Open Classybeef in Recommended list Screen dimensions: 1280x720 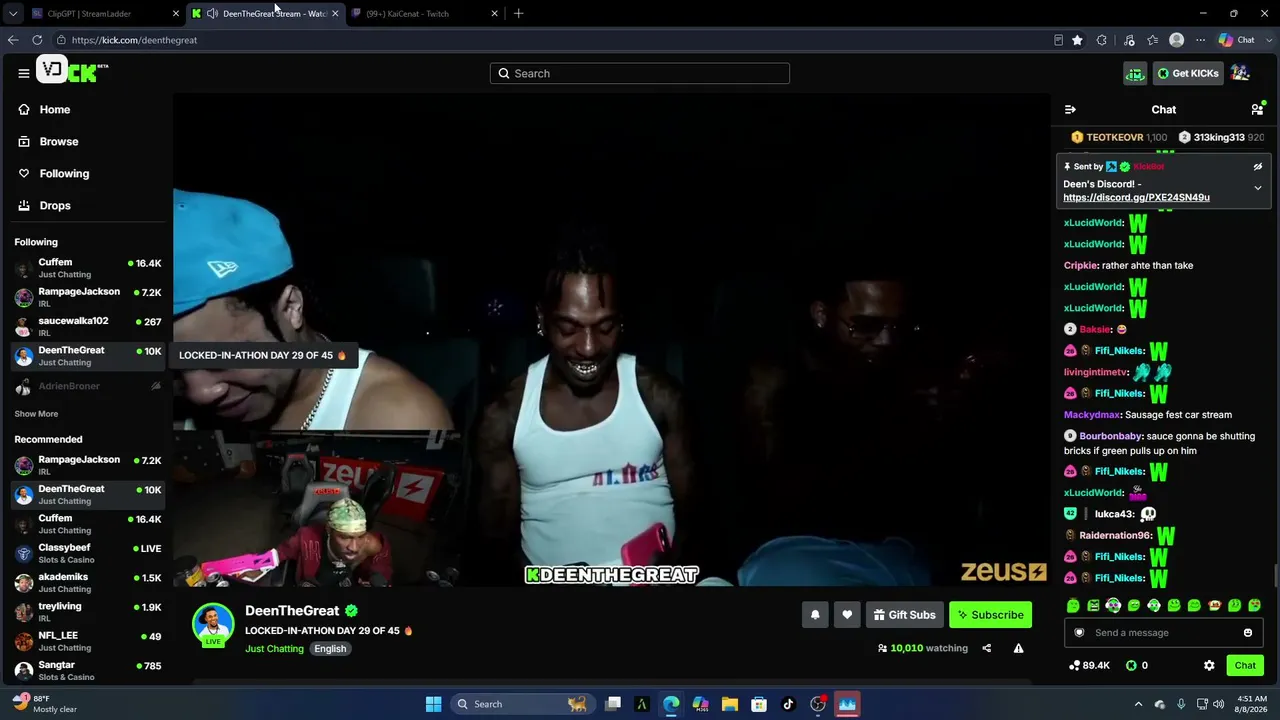[x=88, y=553]
